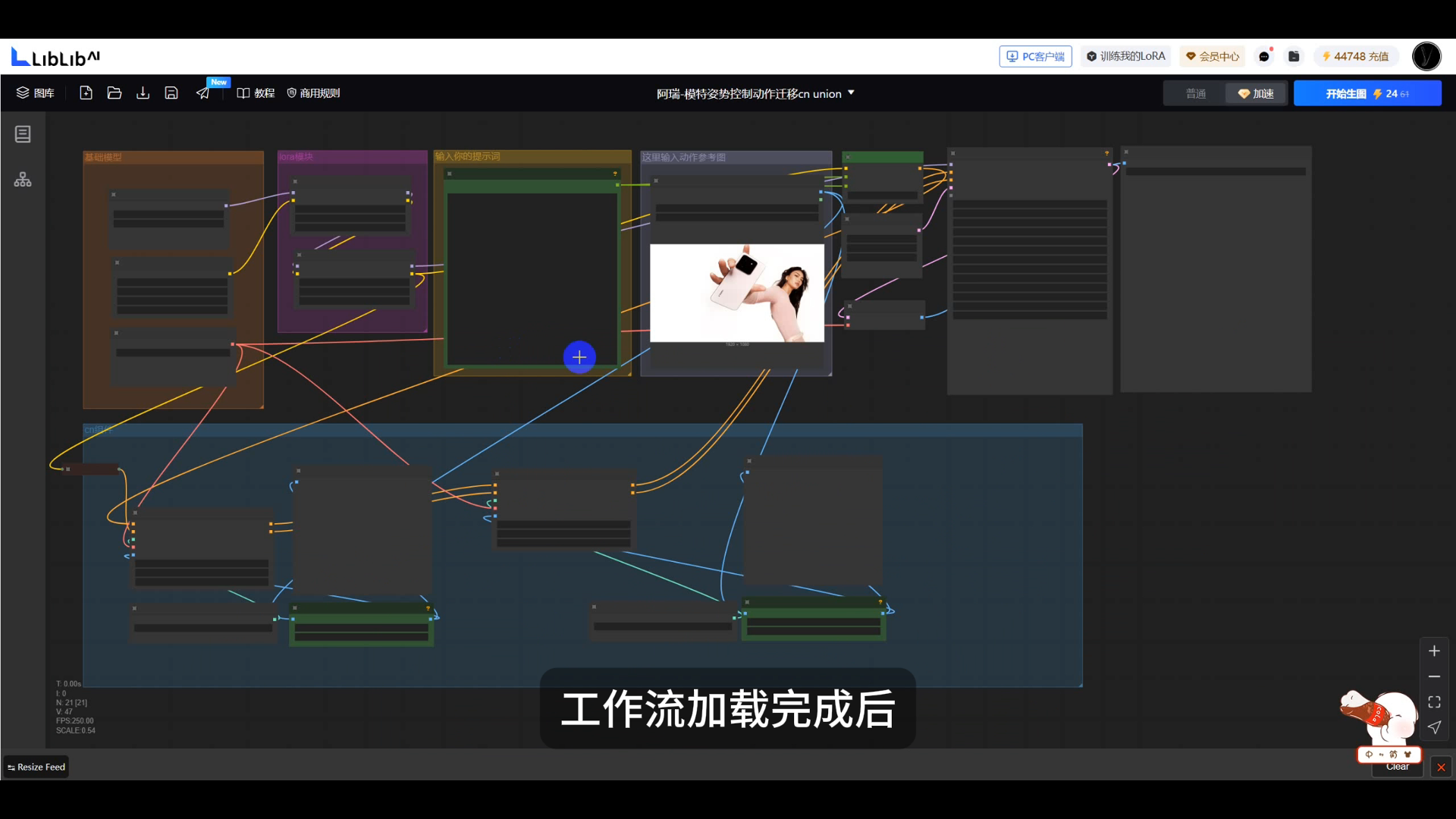Save the workflow with the save icon

click(171, 93)
